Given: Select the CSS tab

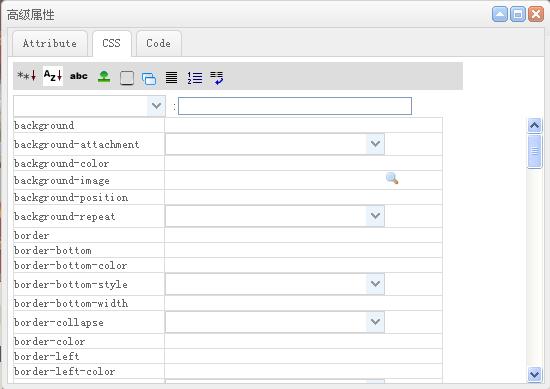Looking at the screenshot, I should coord(112,43).
